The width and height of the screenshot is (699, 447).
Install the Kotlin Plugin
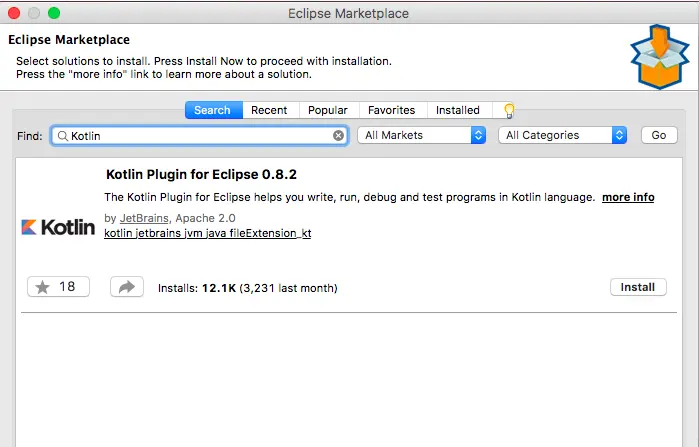tap(638, 287)
